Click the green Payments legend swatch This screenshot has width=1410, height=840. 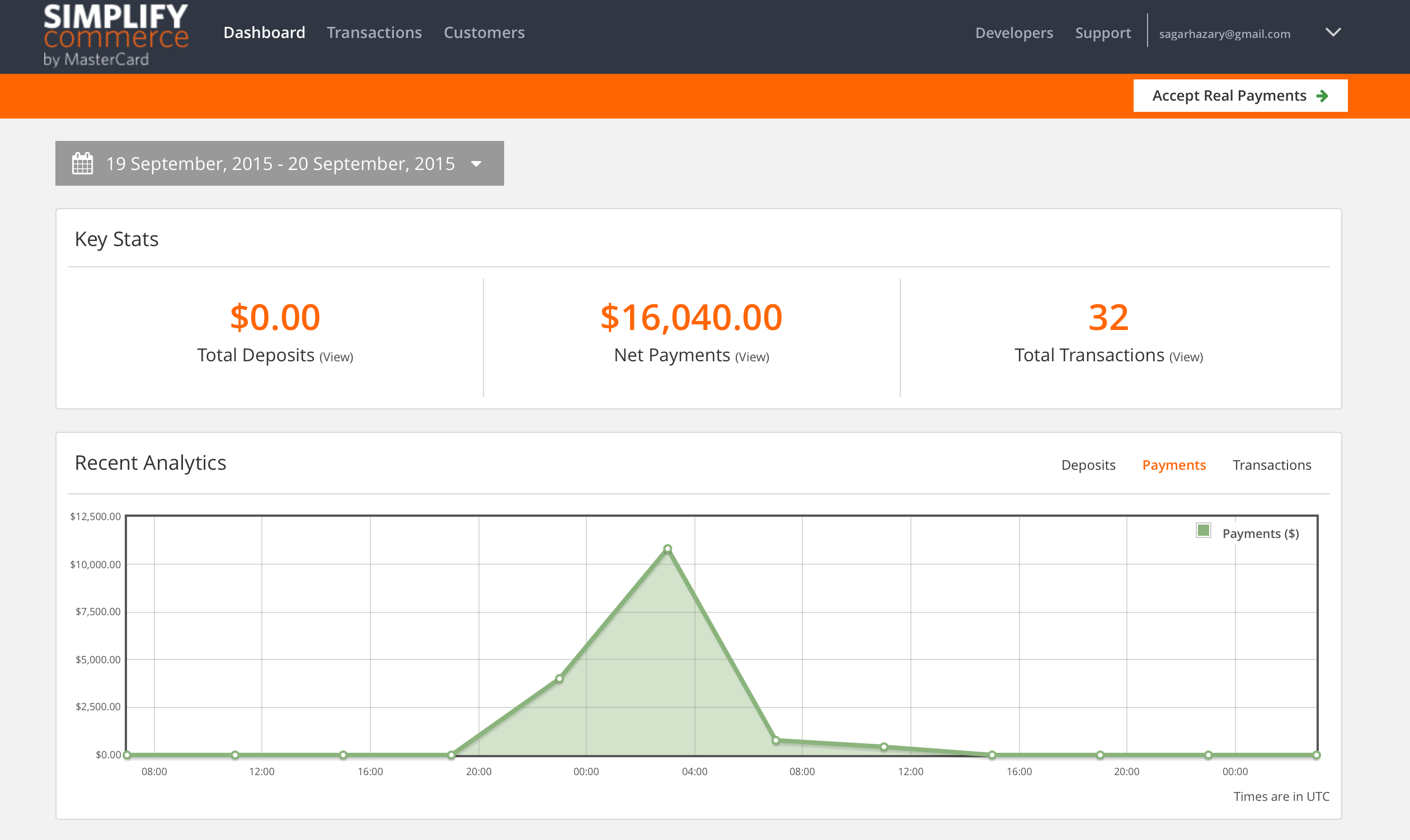coord(1204,531)
